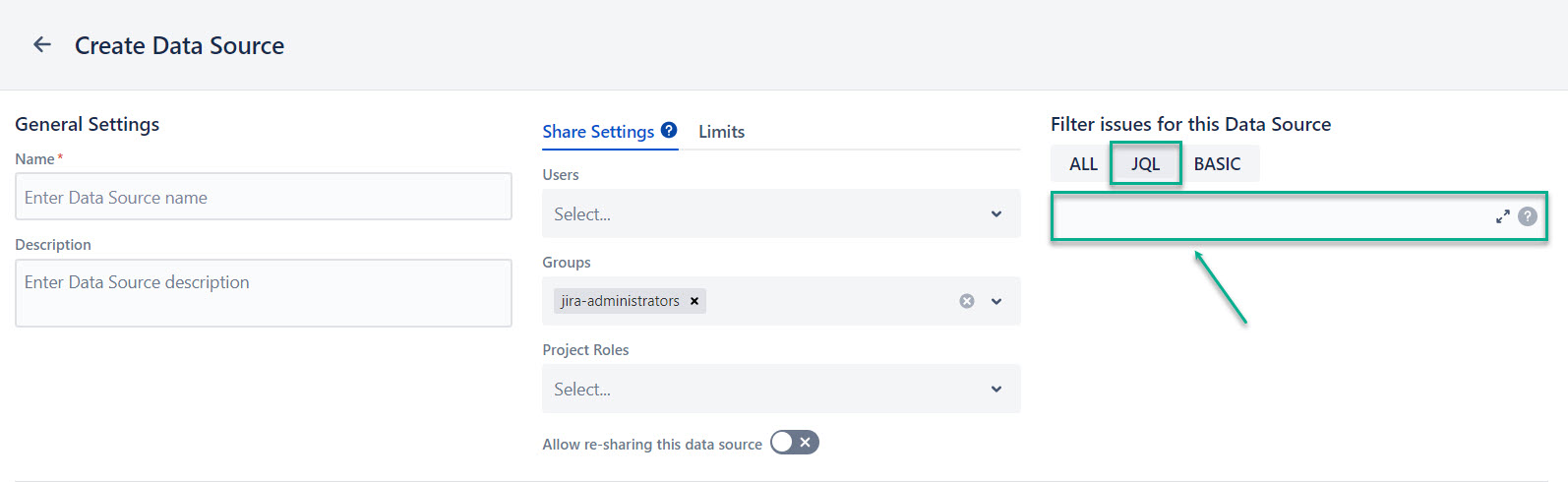Screen dimensions: 1568x482
Task: Switch to BASIC filter mode
Action: [x=1217, y=164]
